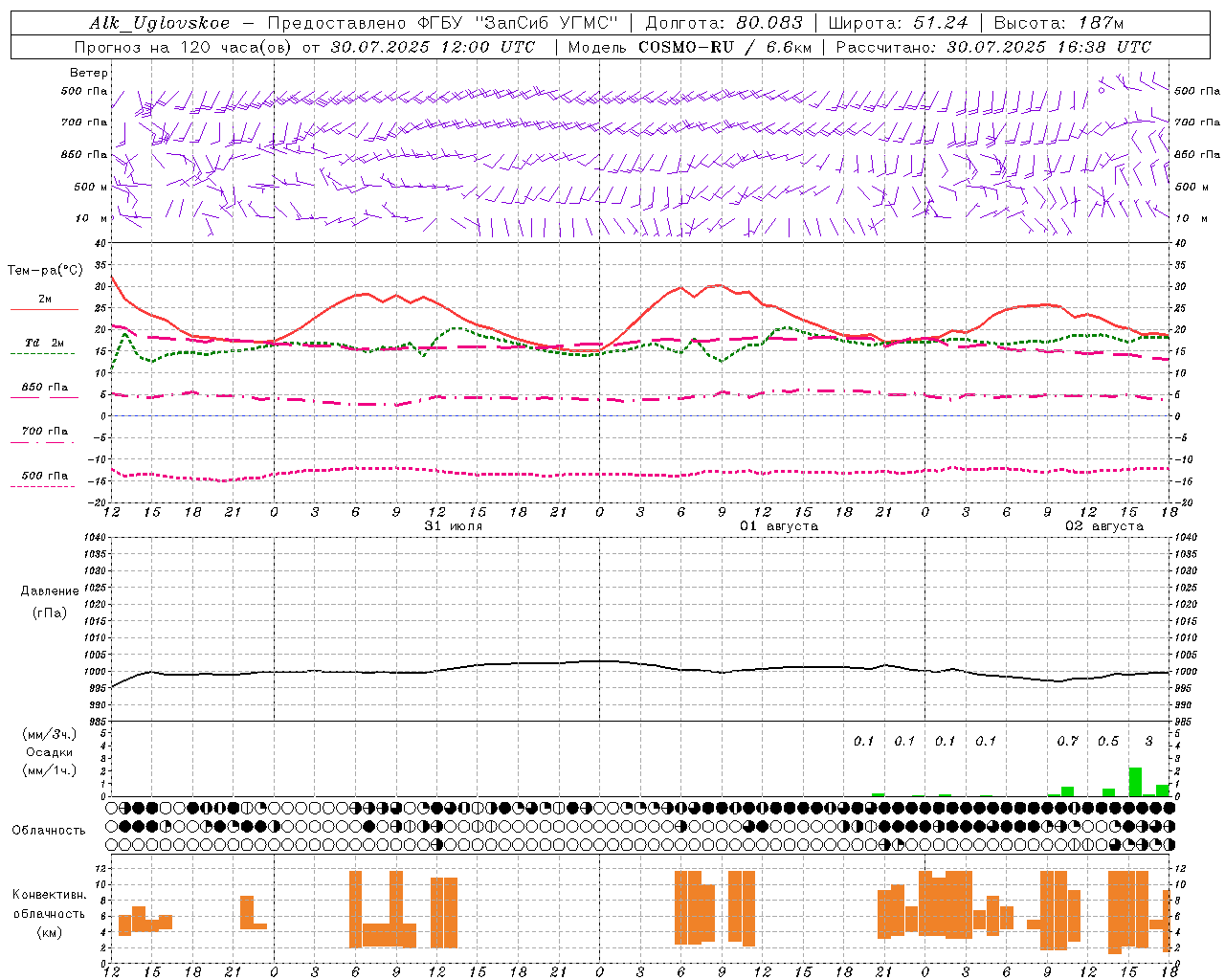Click the 0.7 precipitation total value

click(x=1068, y=741)
